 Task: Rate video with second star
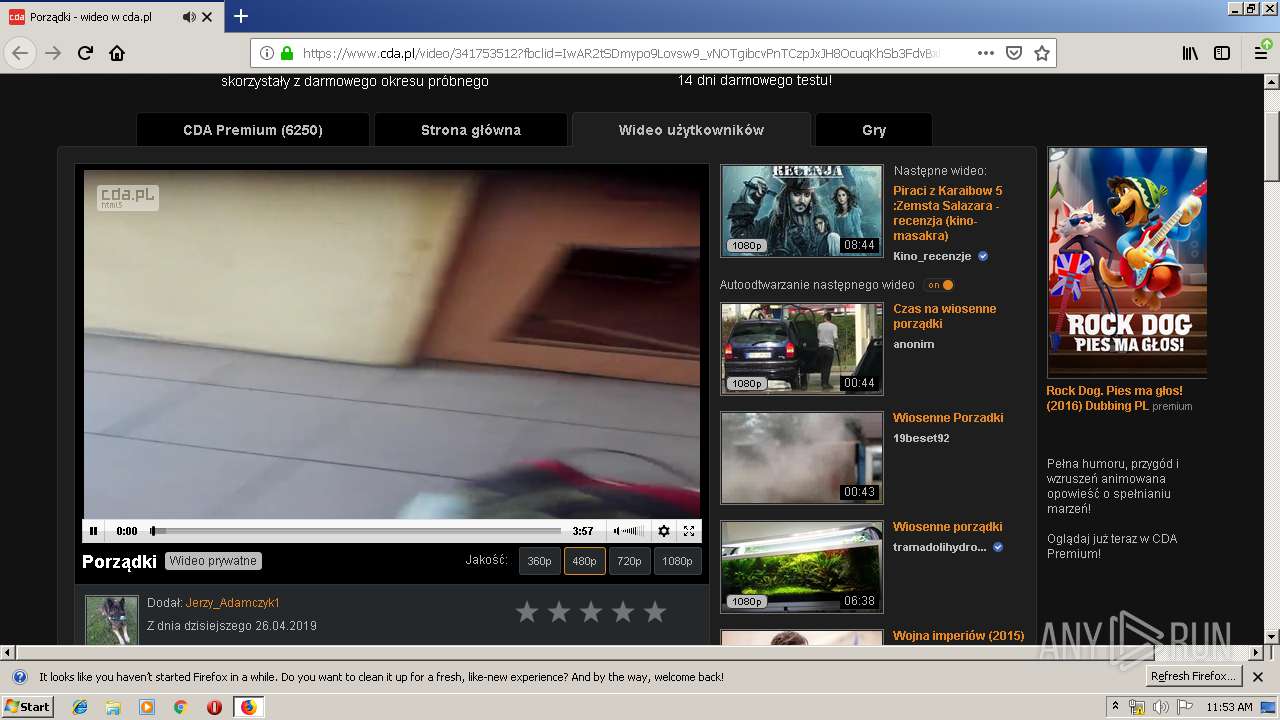[559, 612]
